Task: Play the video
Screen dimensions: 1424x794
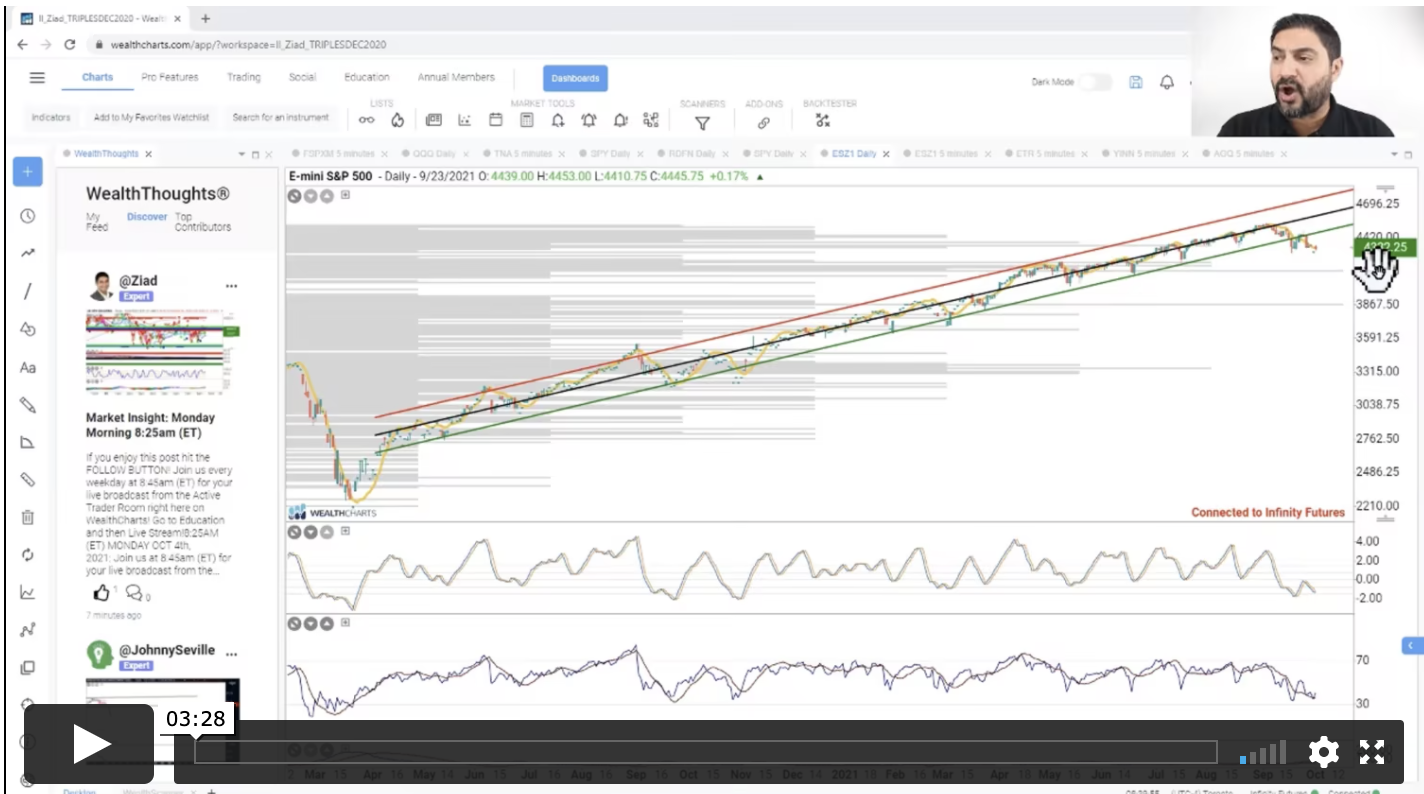Action: click(x=89, y=744)
